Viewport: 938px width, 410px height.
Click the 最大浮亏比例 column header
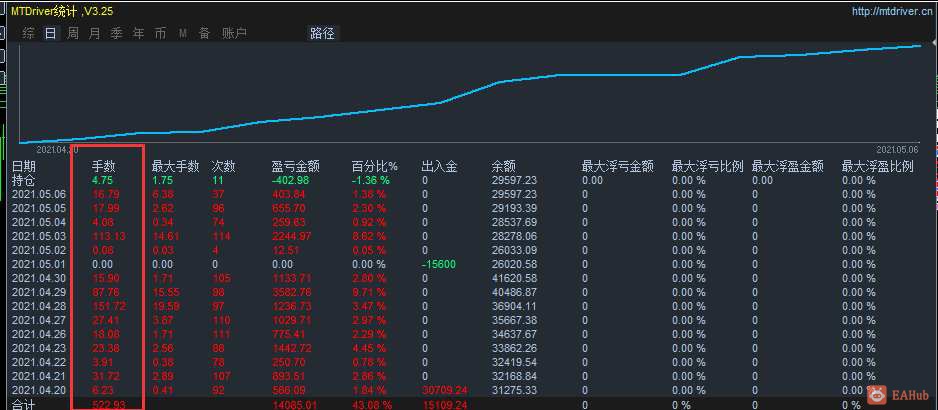708,167
